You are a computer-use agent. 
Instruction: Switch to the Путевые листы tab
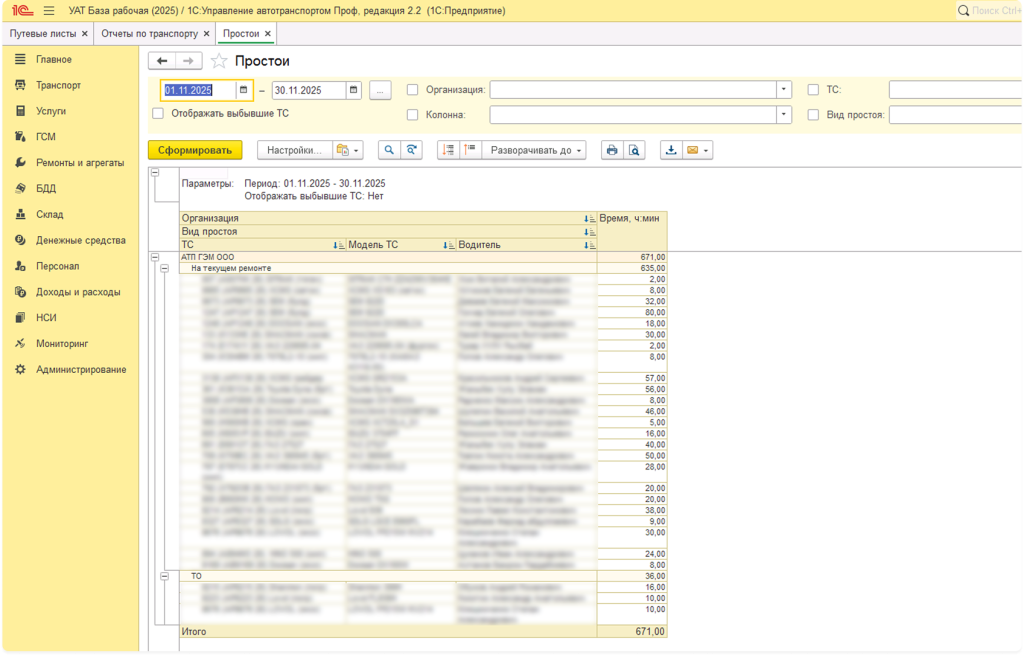[42, 33]
